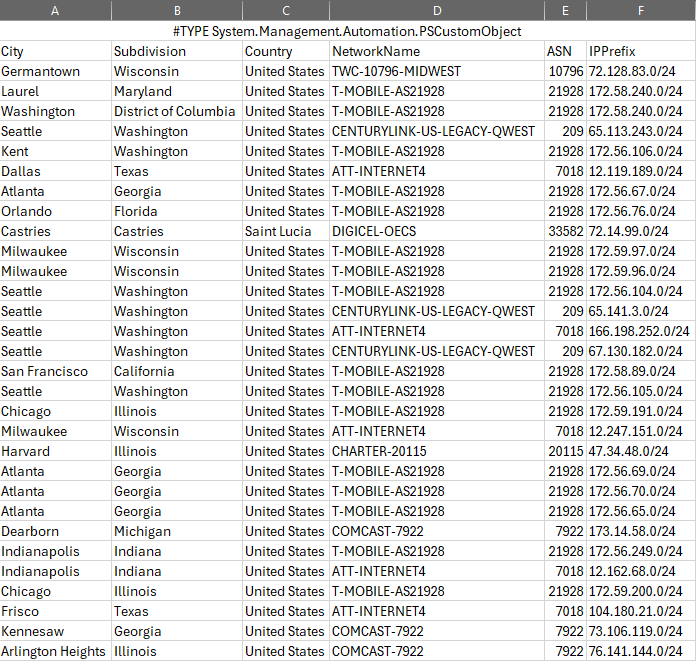Click IP prefix 12.247.151.0/24
Viewport: 696px width, 661px height.
point(641,431)
